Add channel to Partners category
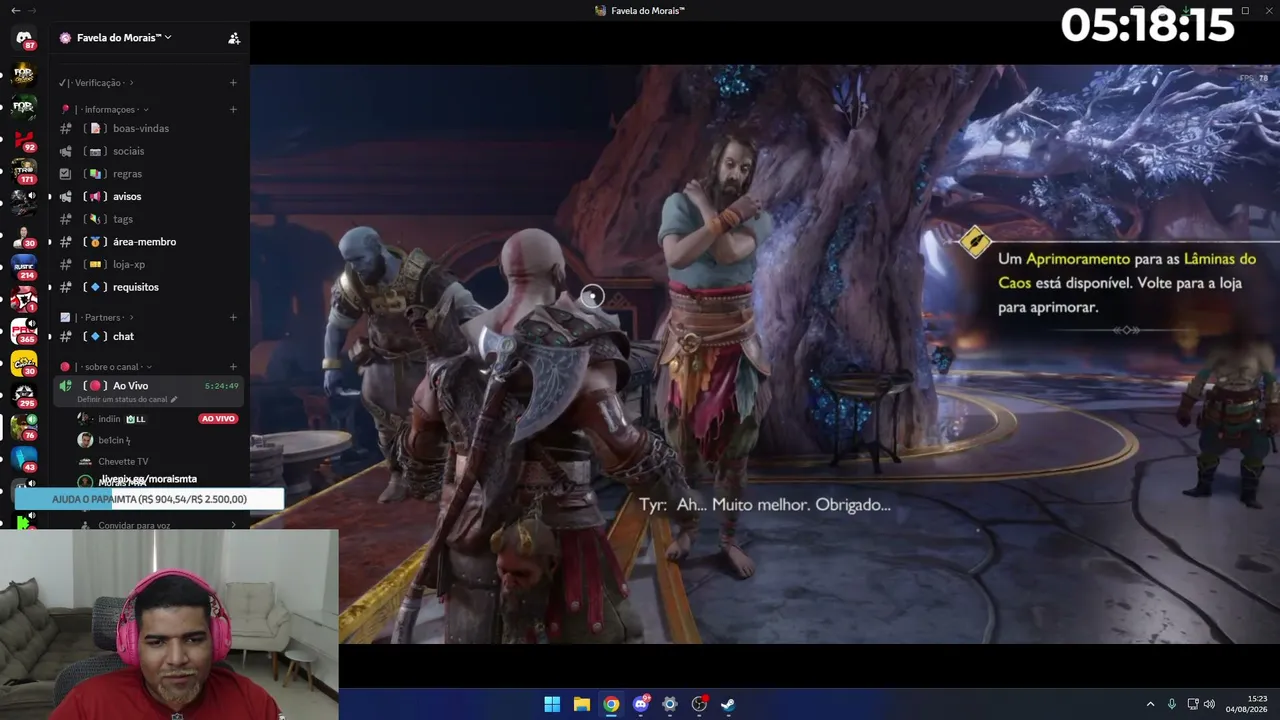Viewport: 1280px width, 720px height. click(233, 317)
